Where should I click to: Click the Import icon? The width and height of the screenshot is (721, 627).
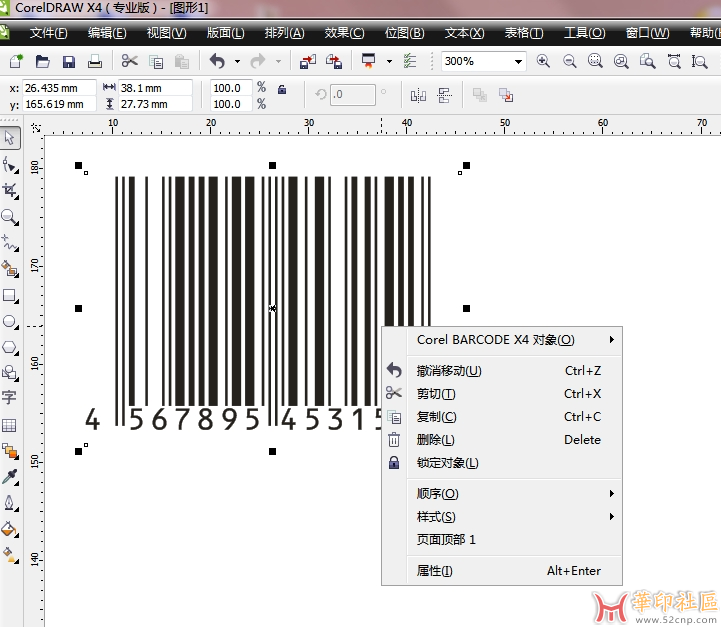[308, 61]
